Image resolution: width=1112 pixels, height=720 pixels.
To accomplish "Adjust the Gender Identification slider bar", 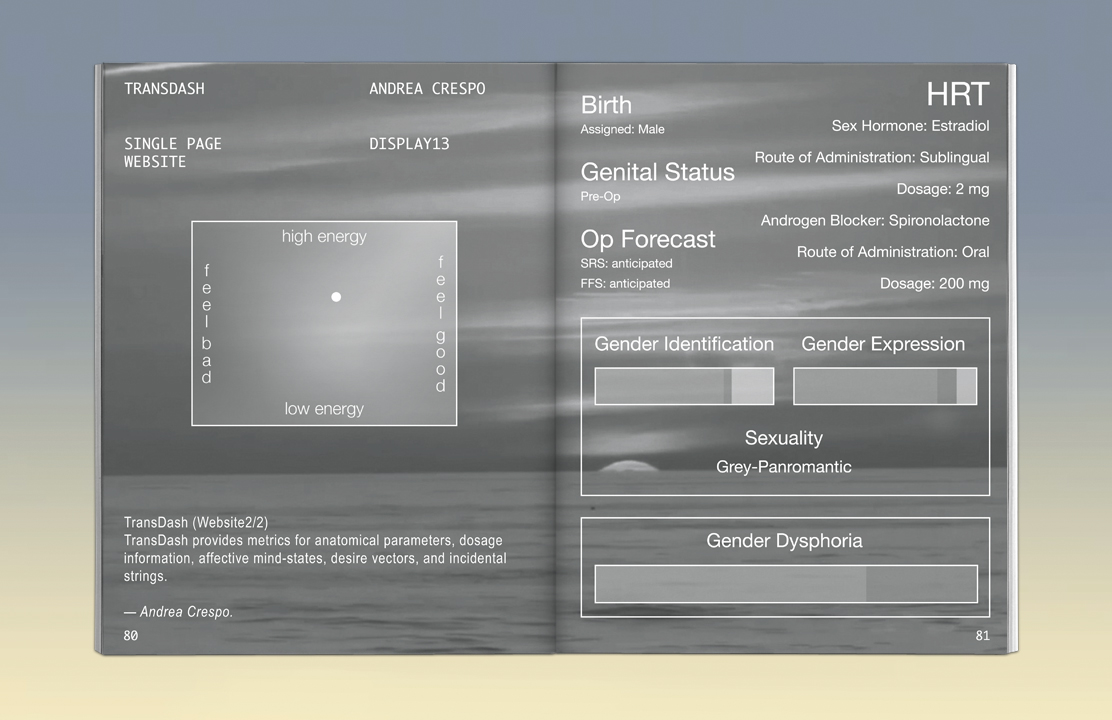I will (684, 386).
